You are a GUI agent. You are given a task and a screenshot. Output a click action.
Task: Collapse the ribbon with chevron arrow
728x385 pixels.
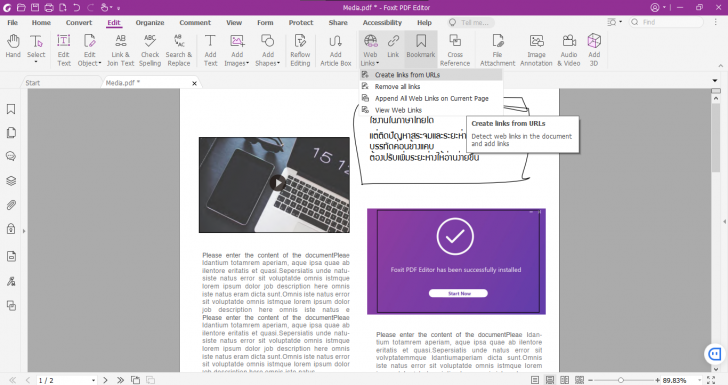pyautogui.click(x=721, y=66)
